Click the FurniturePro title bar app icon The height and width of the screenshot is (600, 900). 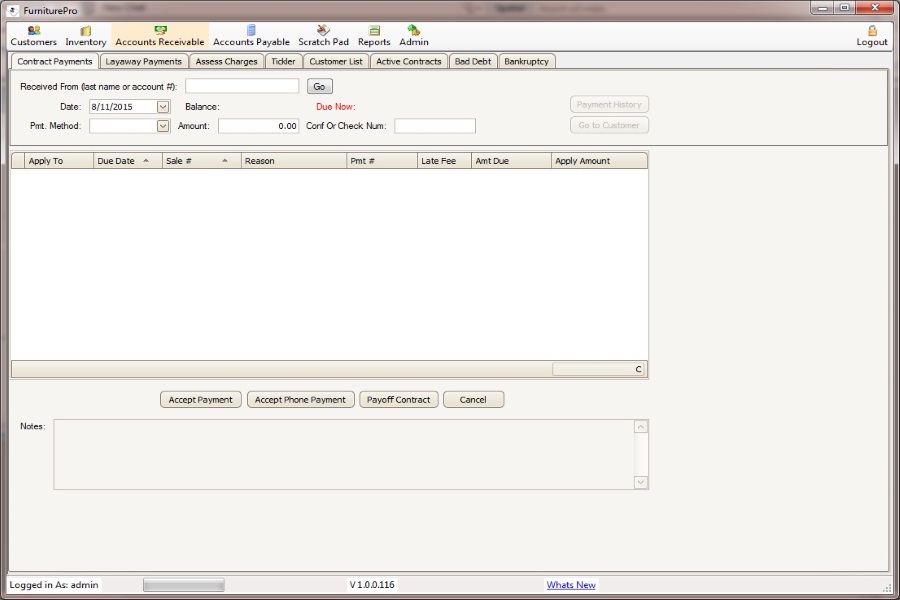point(13,10)
